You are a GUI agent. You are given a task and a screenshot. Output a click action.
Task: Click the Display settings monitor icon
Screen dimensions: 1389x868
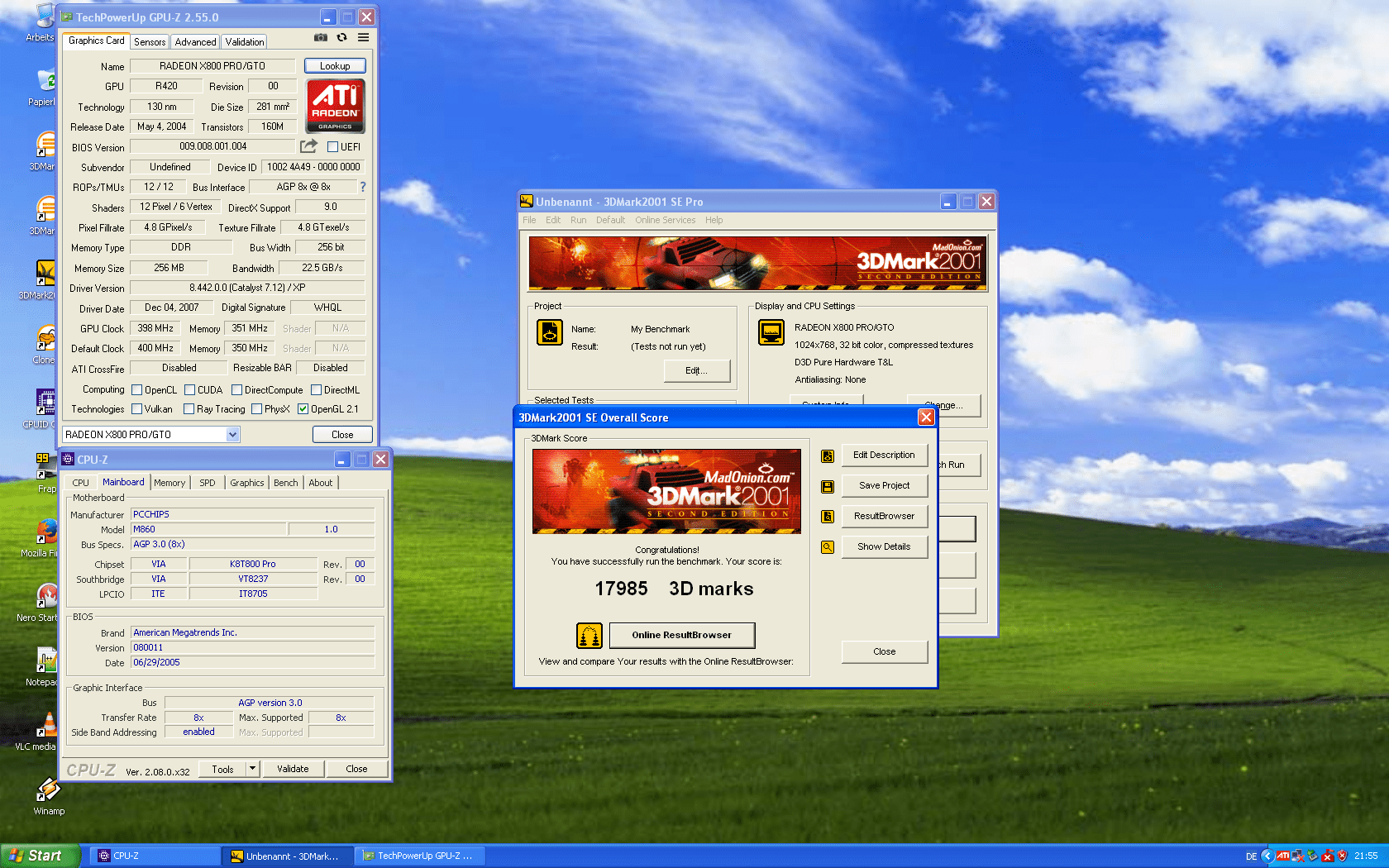[771, 332]
